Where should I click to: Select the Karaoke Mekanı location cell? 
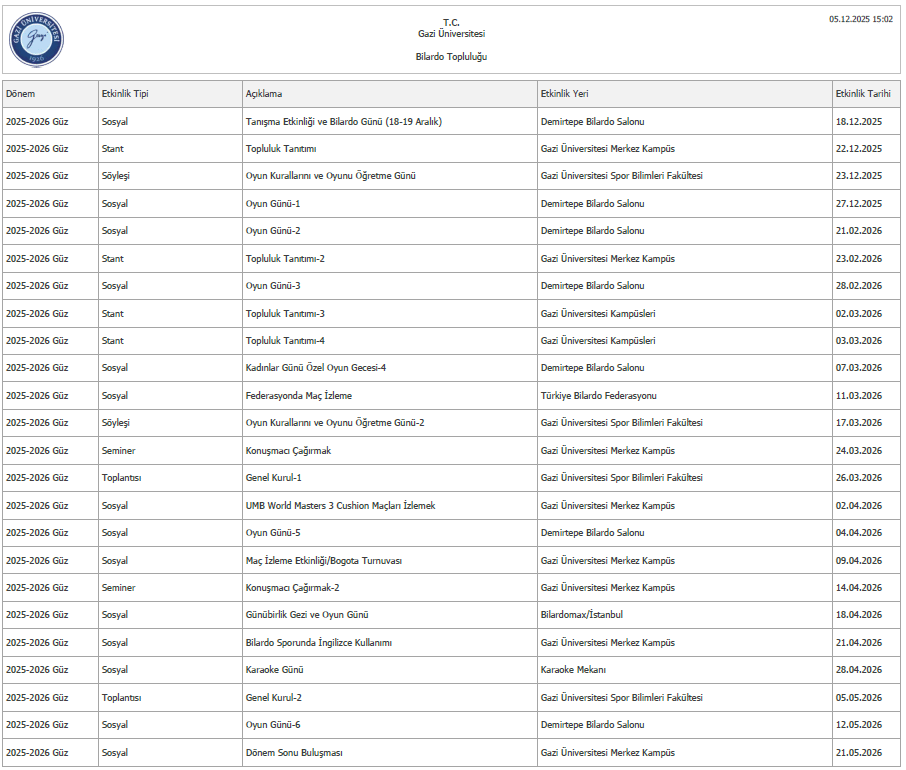573,670
